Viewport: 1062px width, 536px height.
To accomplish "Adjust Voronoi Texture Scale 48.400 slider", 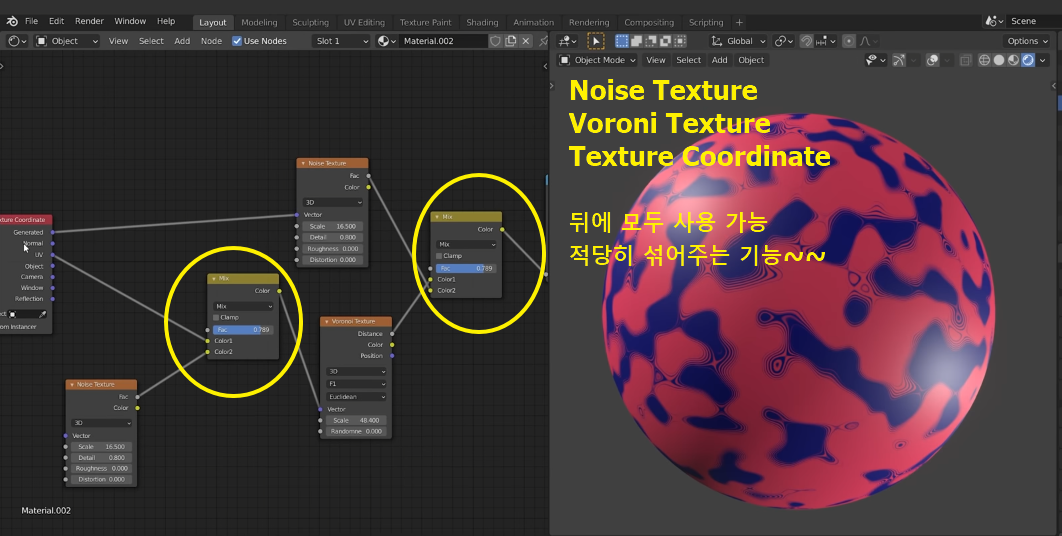I will tap(356, 420).
